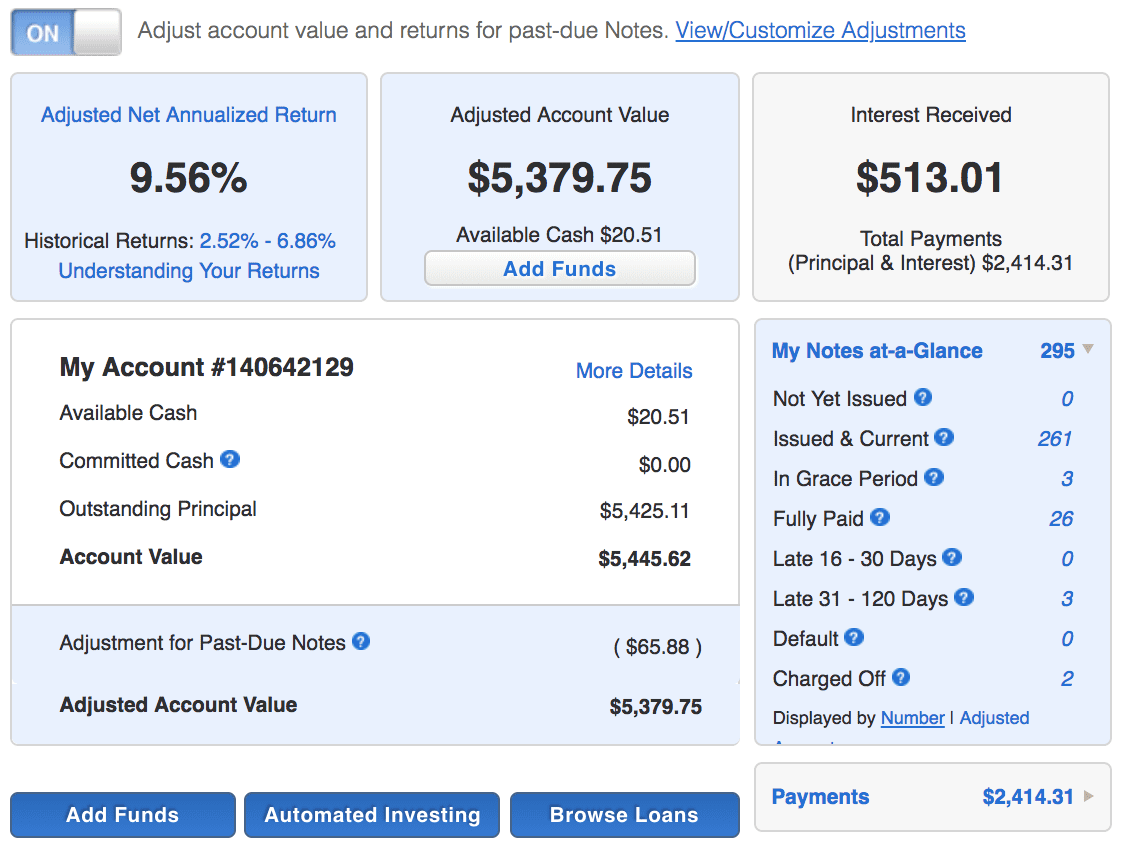Click help icon next to Issued & Current
Image resolution: width=1136 pixels, height=868 pixels.
pyautogui.click(x=943, y=437)
